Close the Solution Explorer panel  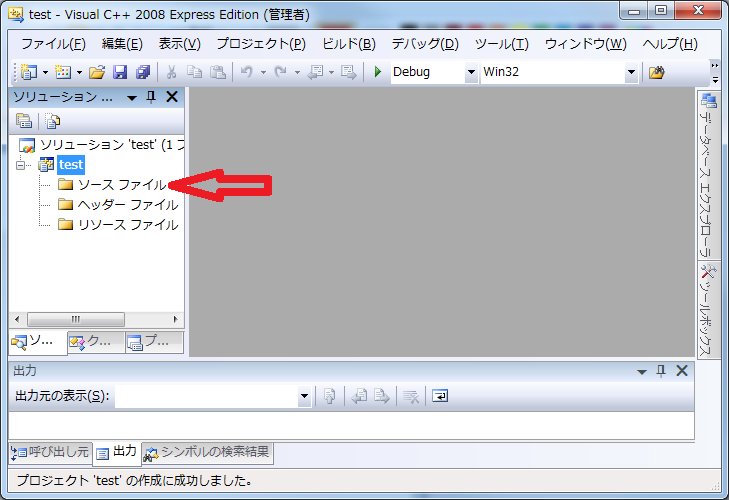pos(172,97)
